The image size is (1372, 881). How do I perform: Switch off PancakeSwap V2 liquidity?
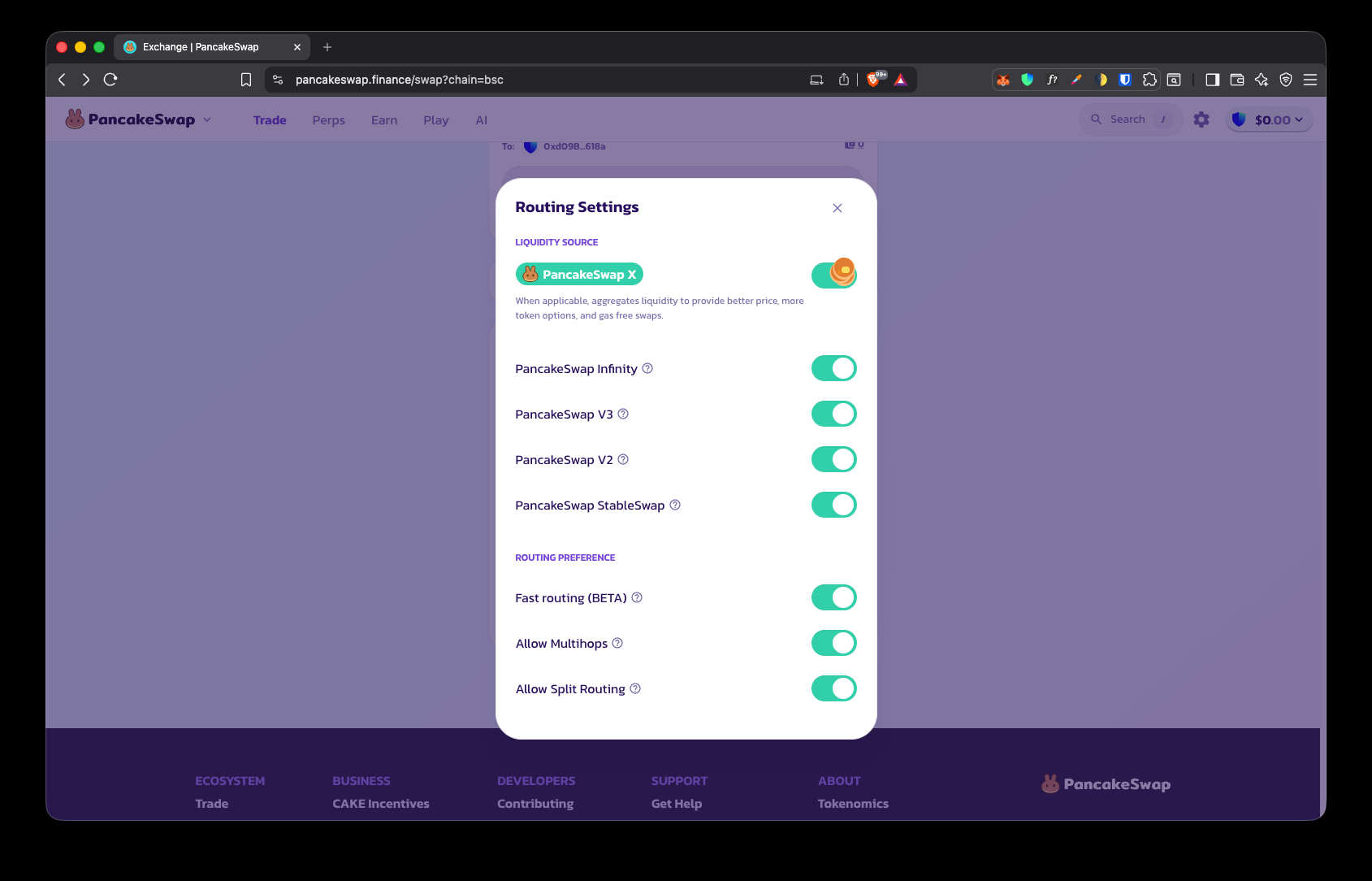pos(834,459)
